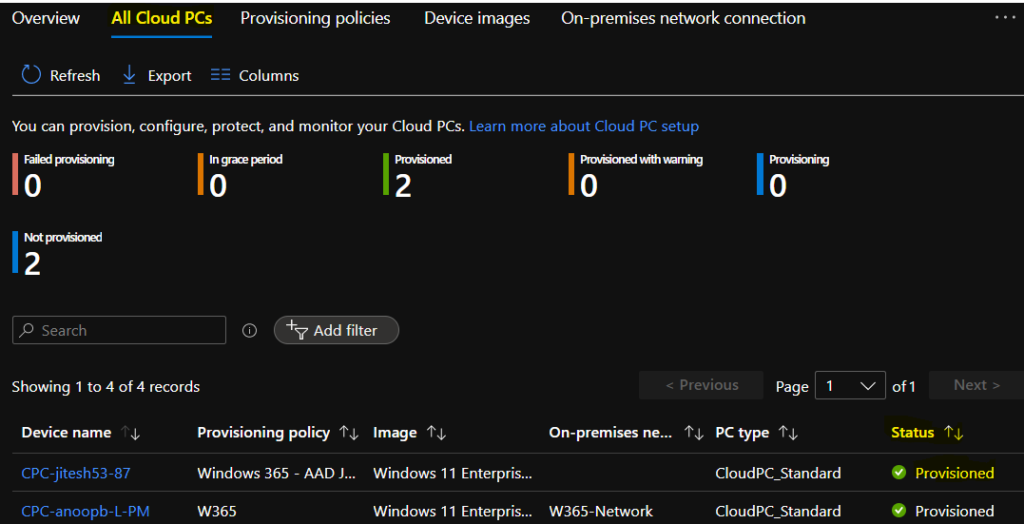This screenshot has width=1024, height=524.
Task: Filter by Failed provisioning count tile
Action: pos(63,175)
